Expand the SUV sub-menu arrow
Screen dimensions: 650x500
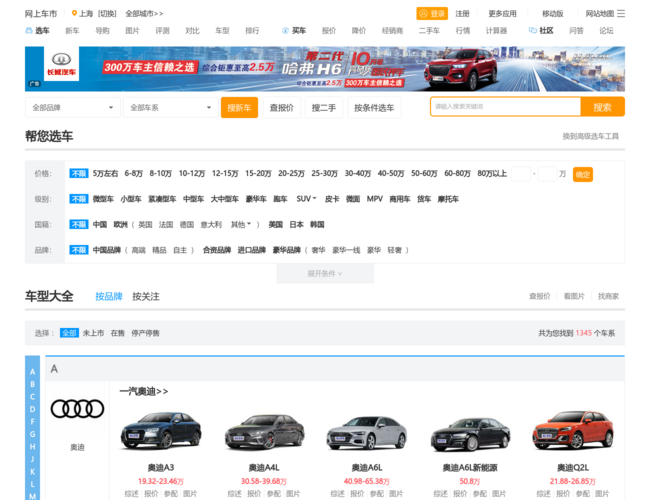pyautogui.click(x=315, y=199)
